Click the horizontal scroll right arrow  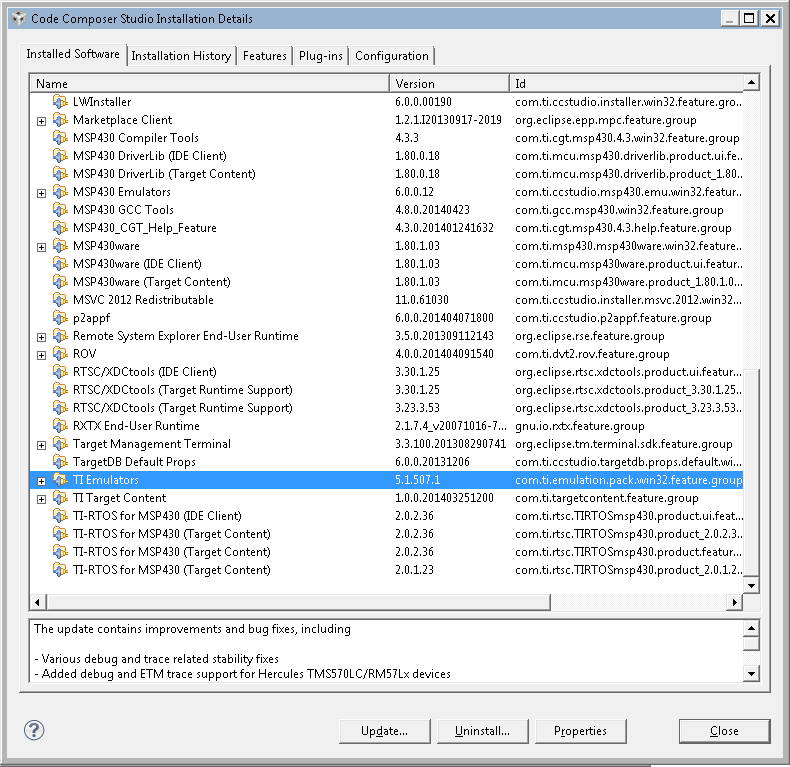point(735,602)
